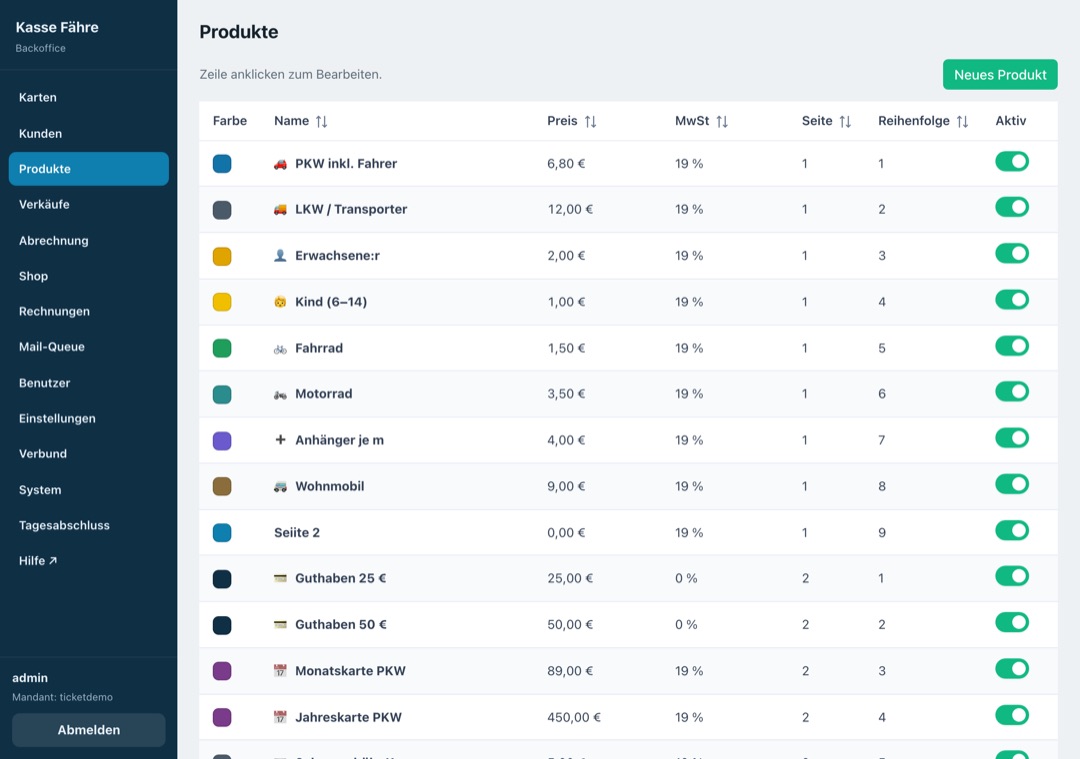Viewport: 1080px width, 759px height.
Task: Sort by Reihenfolge using the arrows icon
Action: point(962,121)
